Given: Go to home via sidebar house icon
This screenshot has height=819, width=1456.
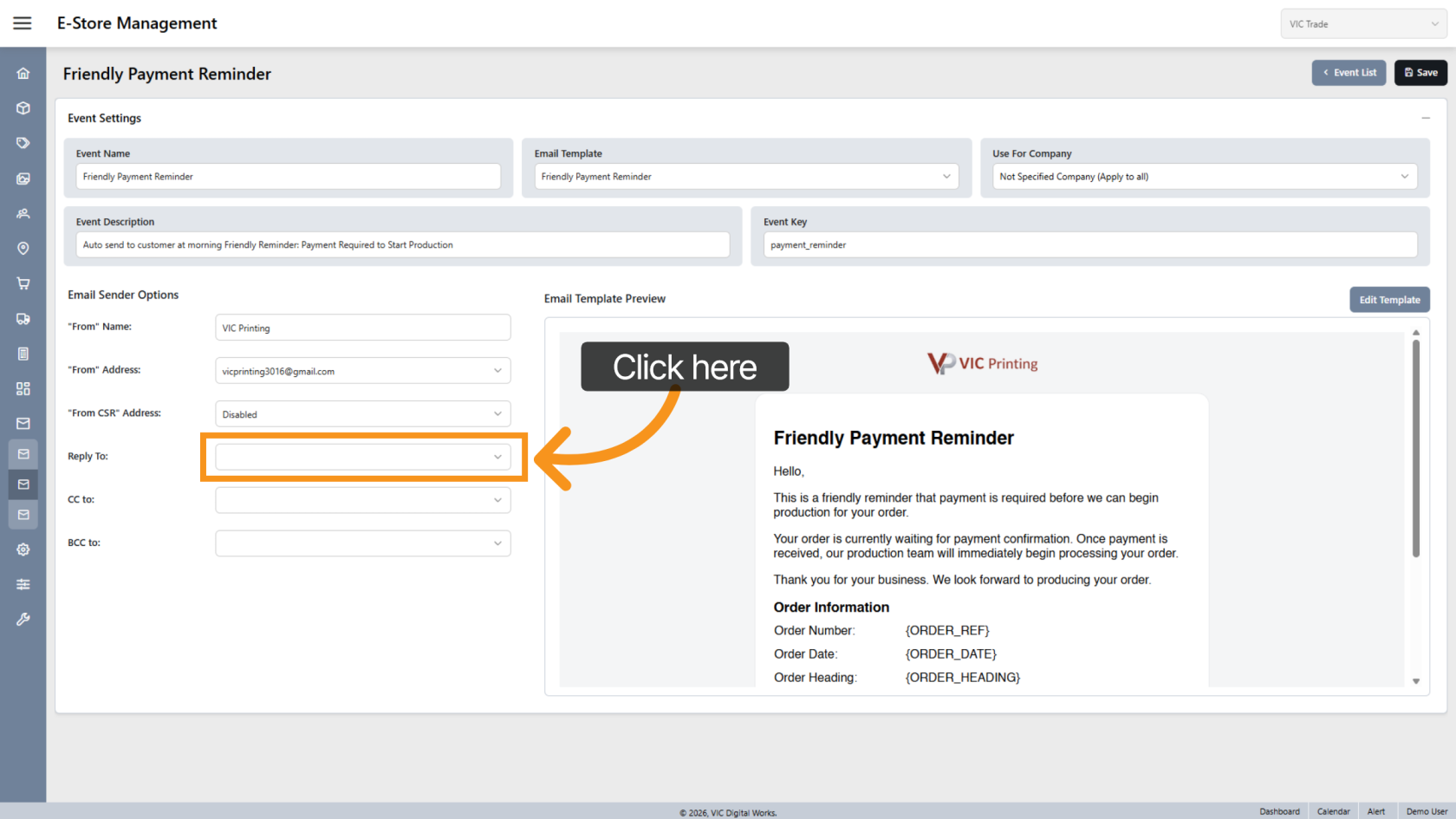Looking at the screenshot, I should click(23, 74).
